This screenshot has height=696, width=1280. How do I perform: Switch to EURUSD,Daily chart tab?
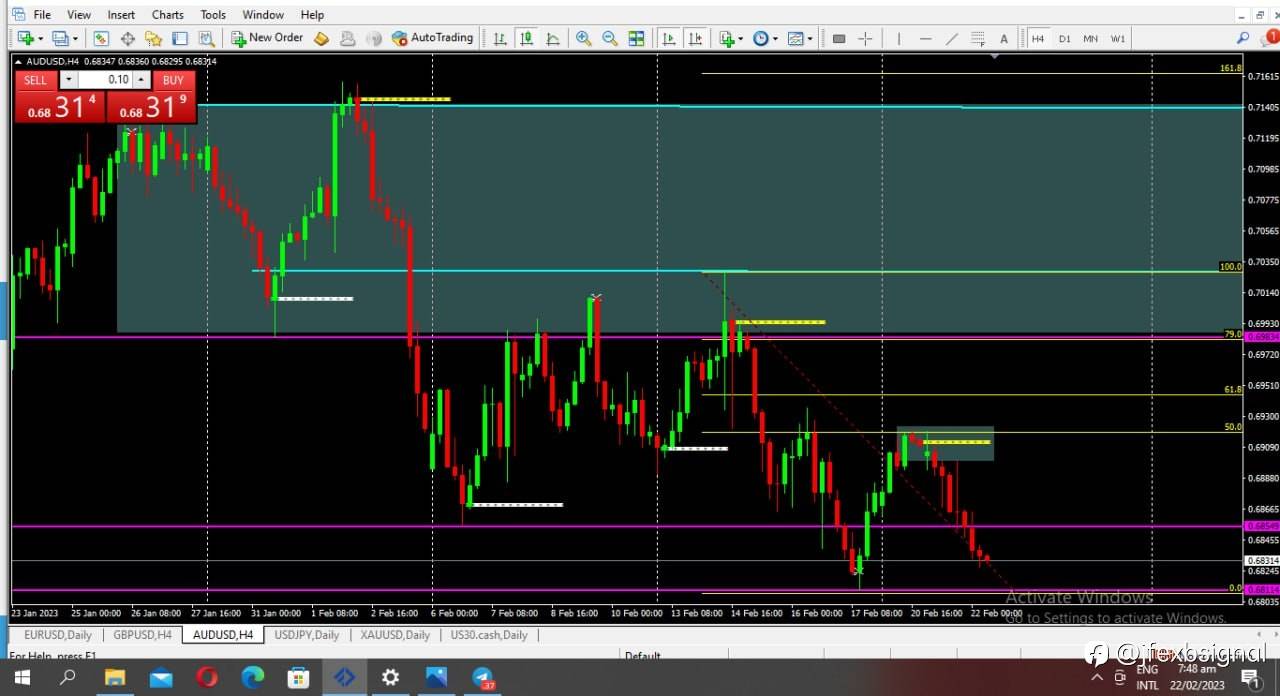[x=58, y=635]
